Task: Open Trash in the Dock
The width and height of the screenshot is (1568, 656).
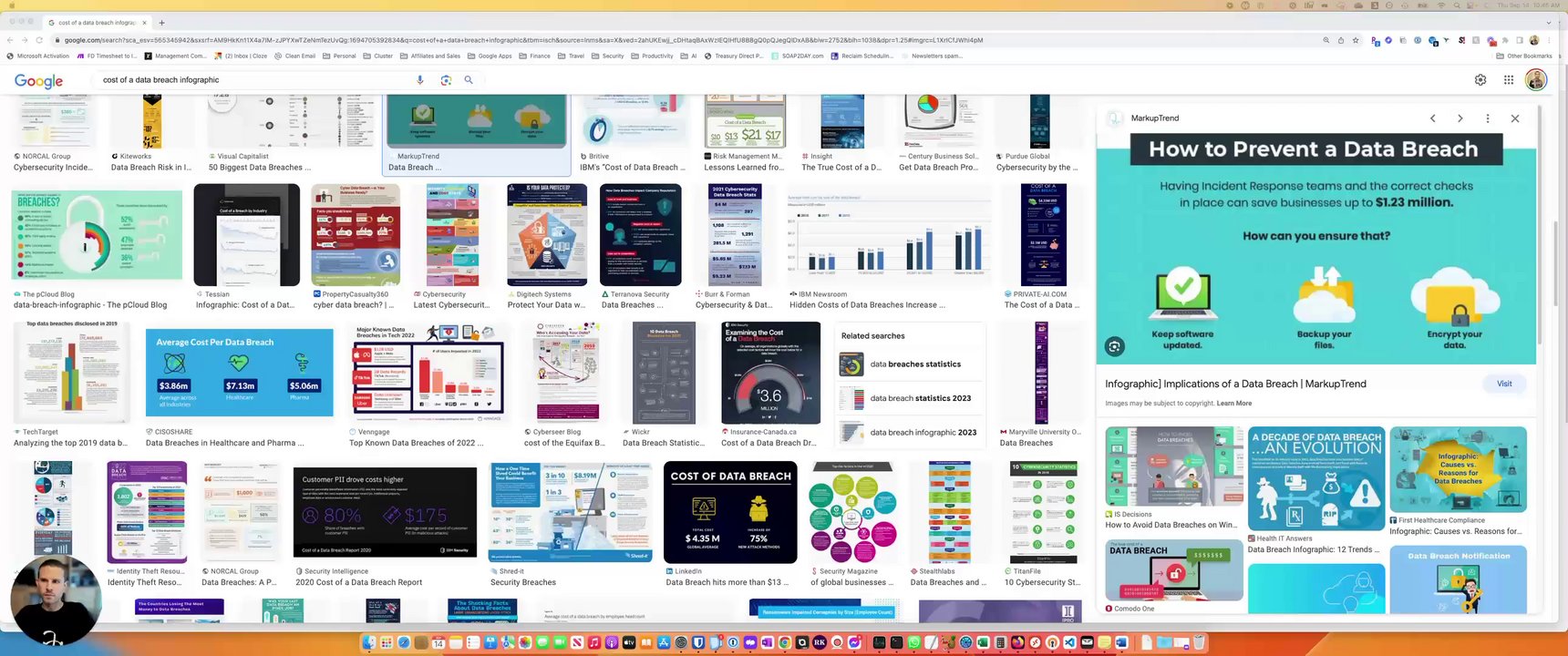Action: point(1199,643)
